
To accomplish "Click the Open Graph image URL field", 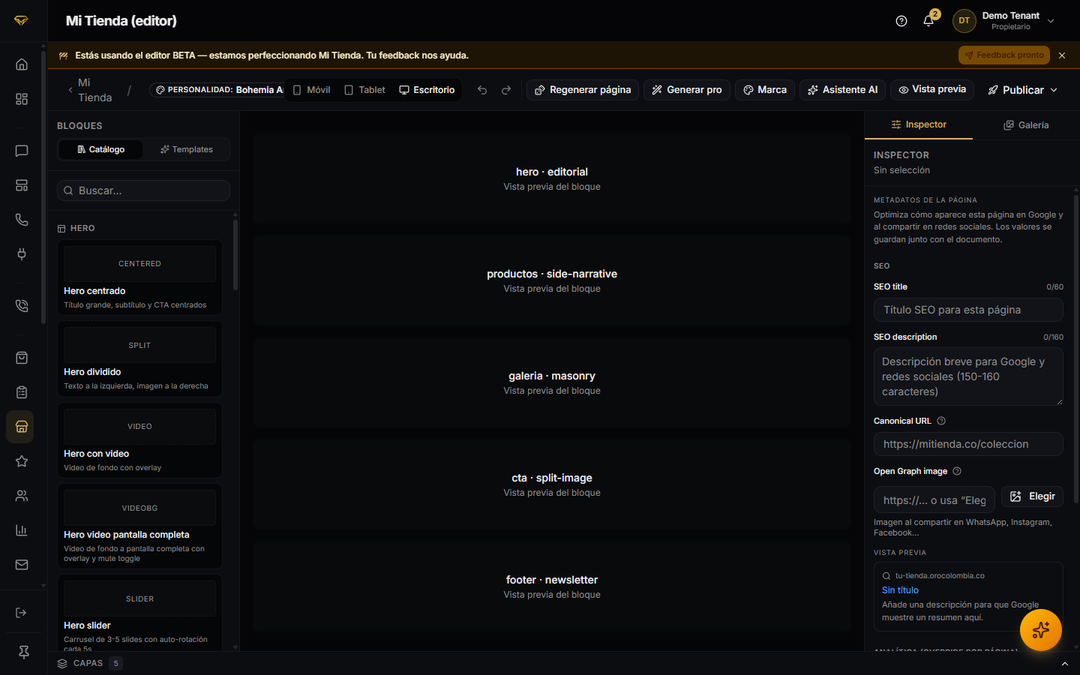I will point(934,500).
